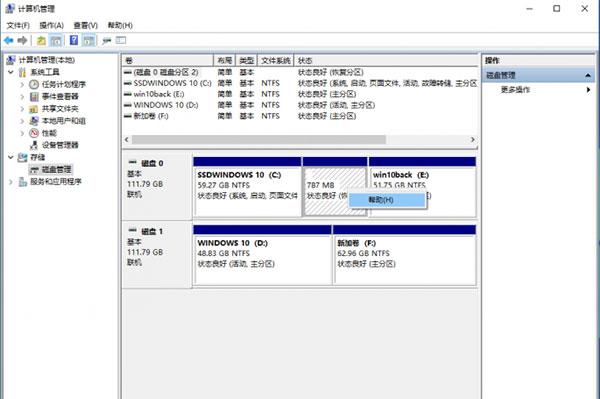Click the 计算机管理 title bar app icon

click(x=10, y=8)
